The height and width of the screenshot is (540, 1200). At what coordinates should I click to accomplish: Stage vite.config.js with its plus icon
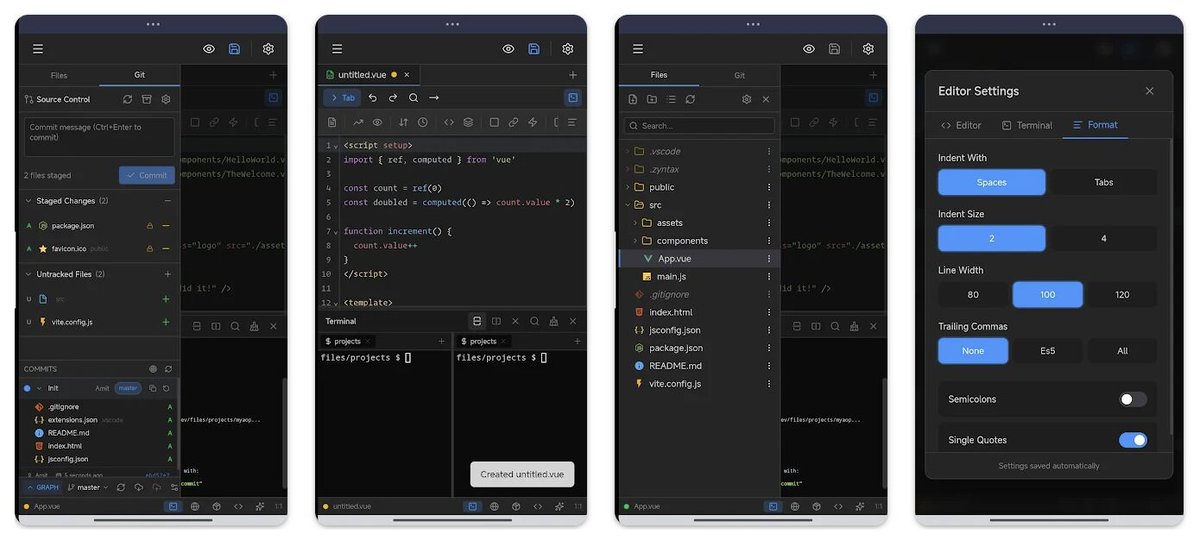tap(166, 322)
